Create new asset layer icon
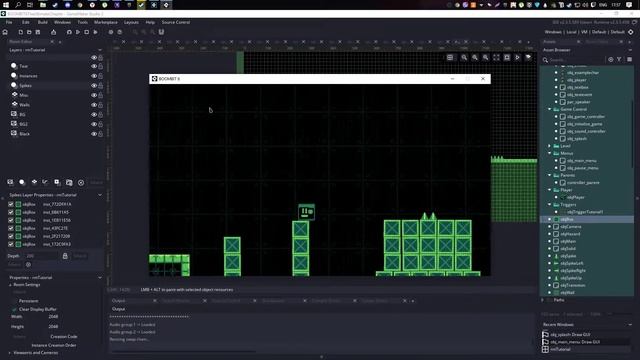The image size is (640, 360). pos(57,182)
